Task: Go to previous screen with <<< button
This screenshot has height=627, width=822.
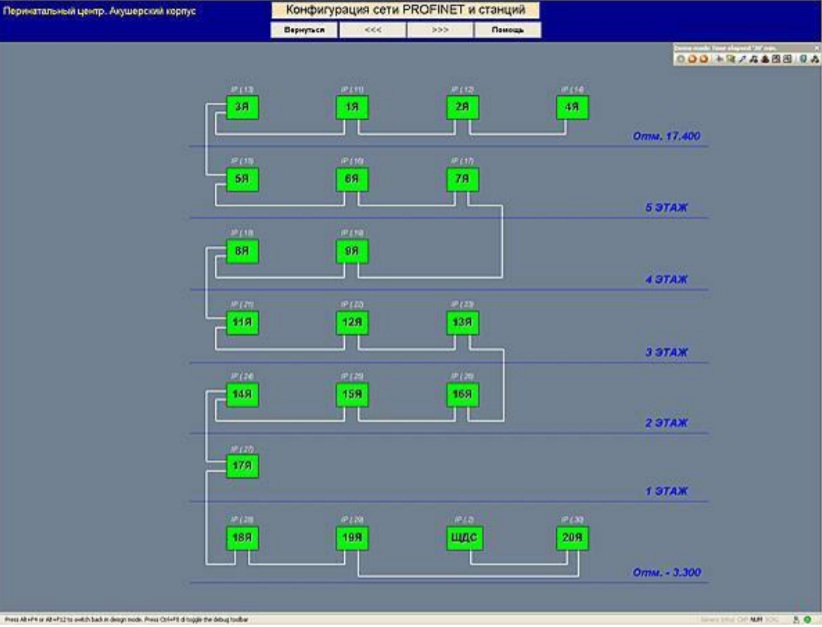Action: pos(372,30)
